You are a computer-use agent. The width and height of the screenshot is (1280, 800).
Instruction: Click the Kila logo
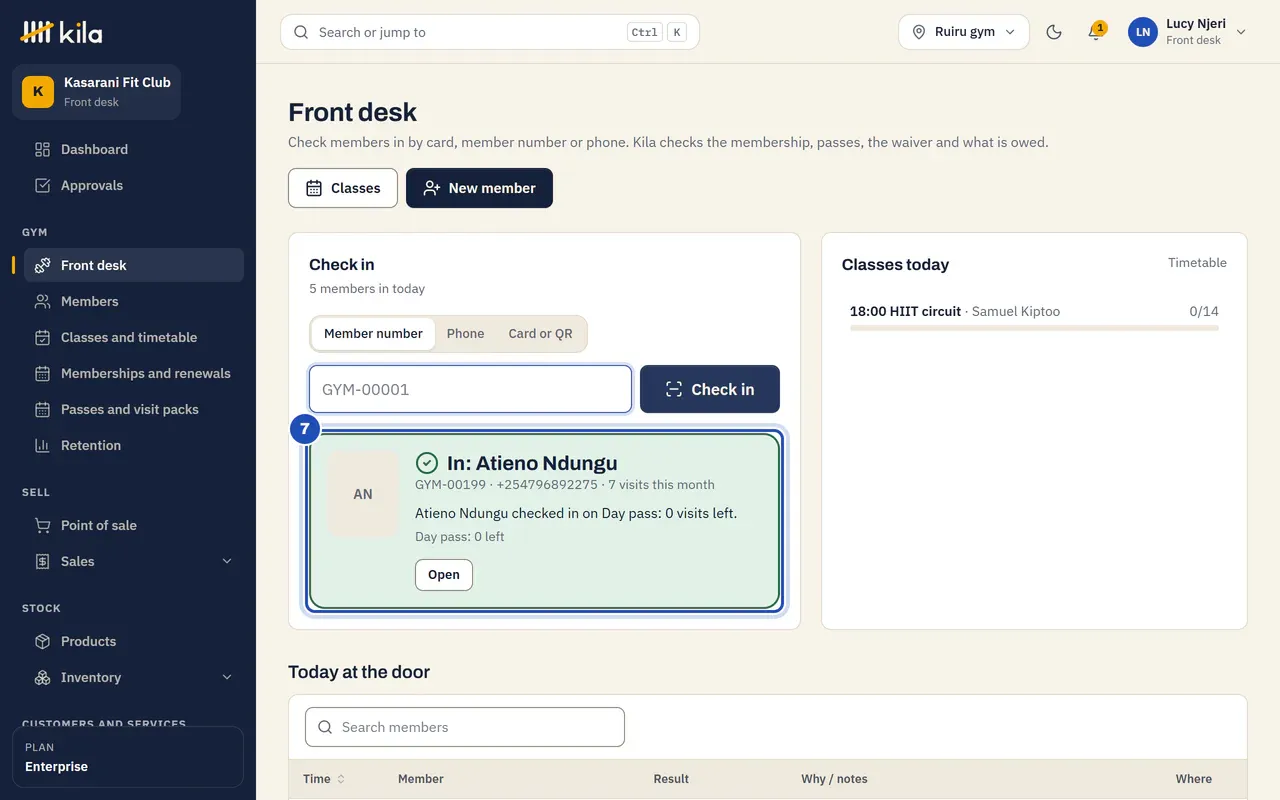pos(61,32)
